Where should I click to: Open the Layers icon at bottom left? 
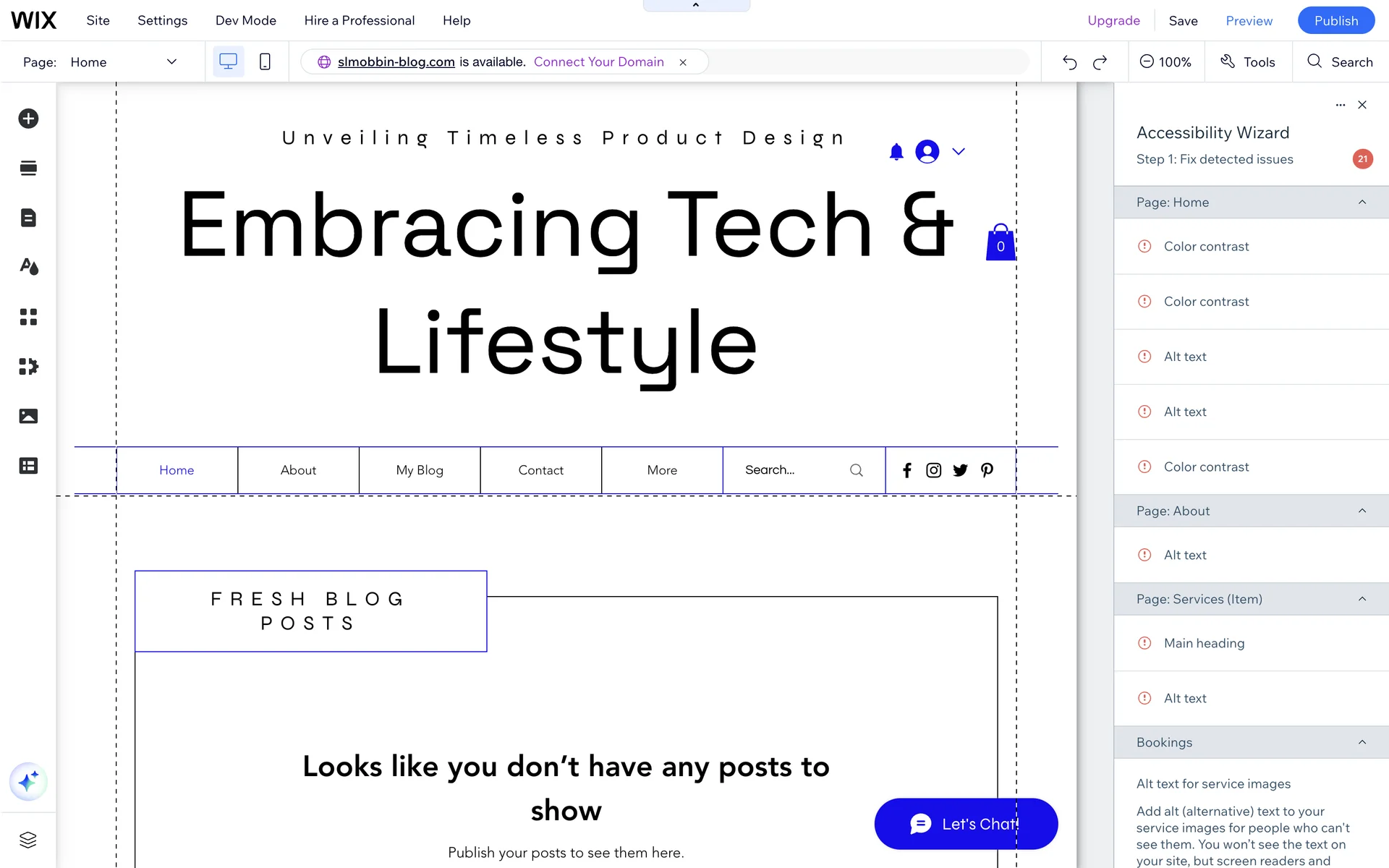click(28, 840)
